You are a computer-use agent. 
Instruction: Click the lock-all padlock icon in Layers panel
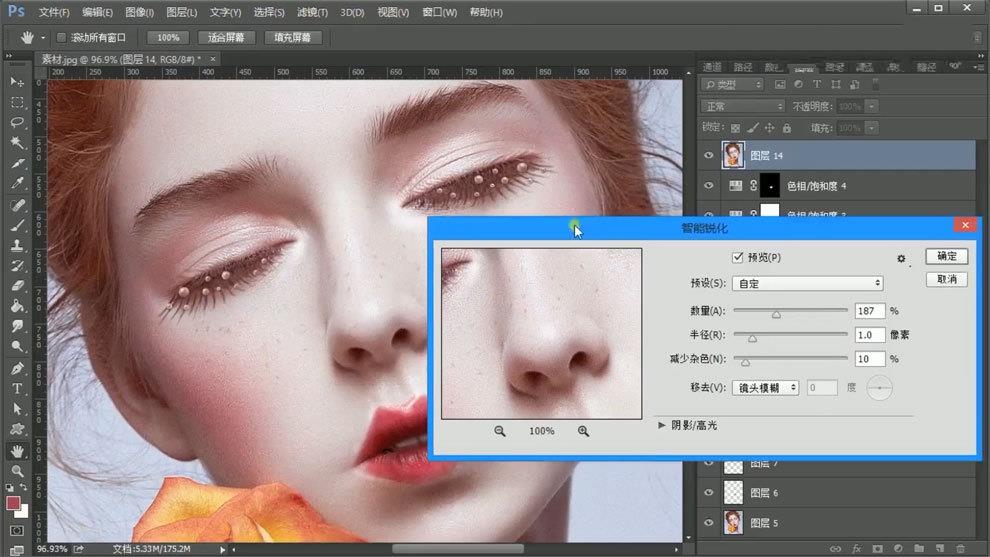click(x=787, y=128)
